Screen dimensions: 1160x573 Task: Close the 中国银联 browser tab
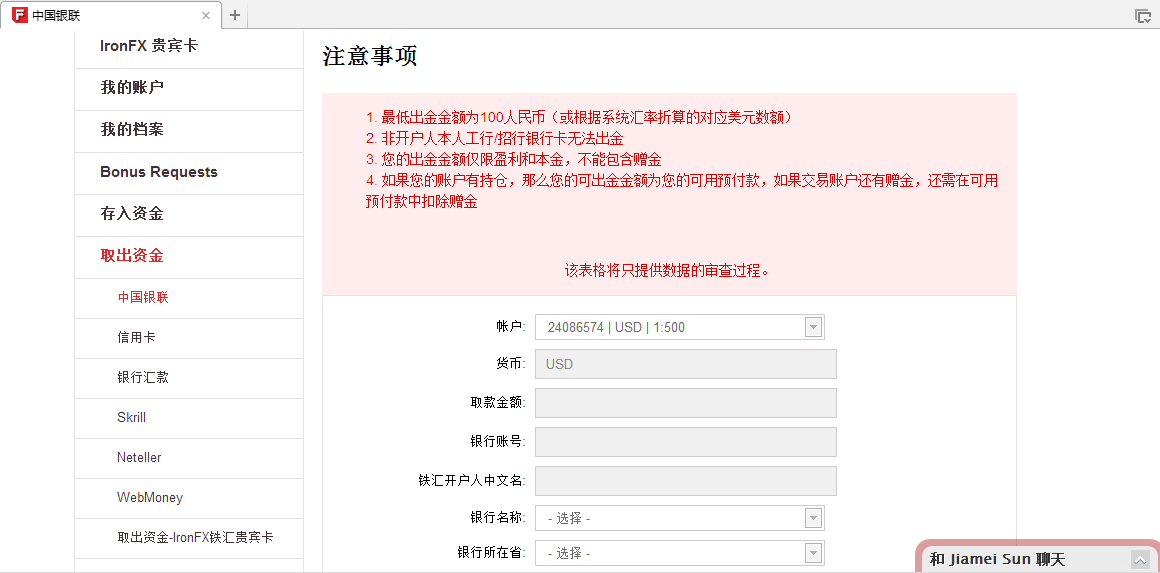(206, 15)
